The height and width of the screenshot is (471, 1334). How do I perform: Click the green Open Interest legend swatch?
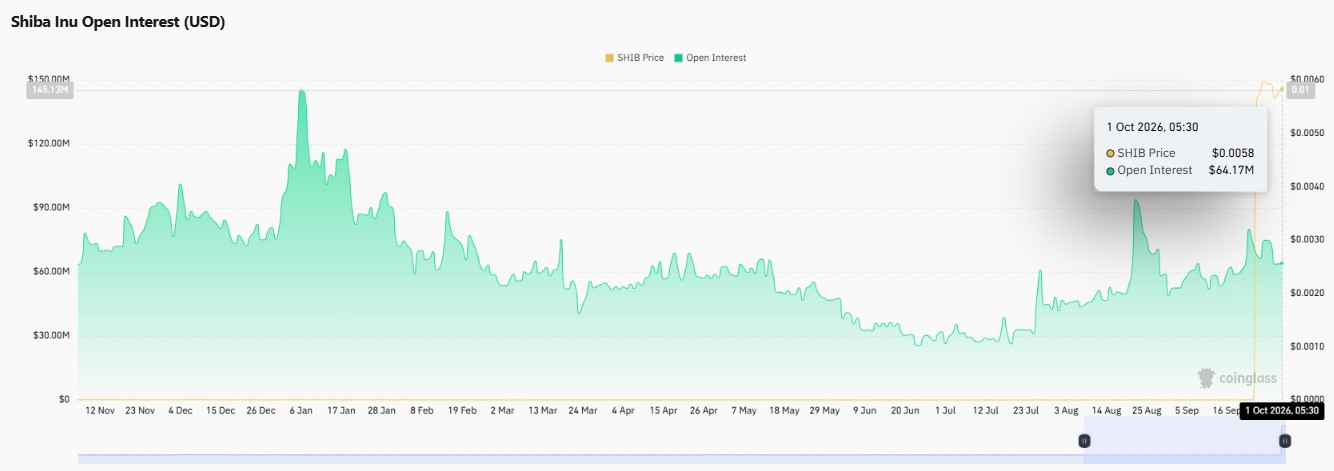(x=679, y=58)
